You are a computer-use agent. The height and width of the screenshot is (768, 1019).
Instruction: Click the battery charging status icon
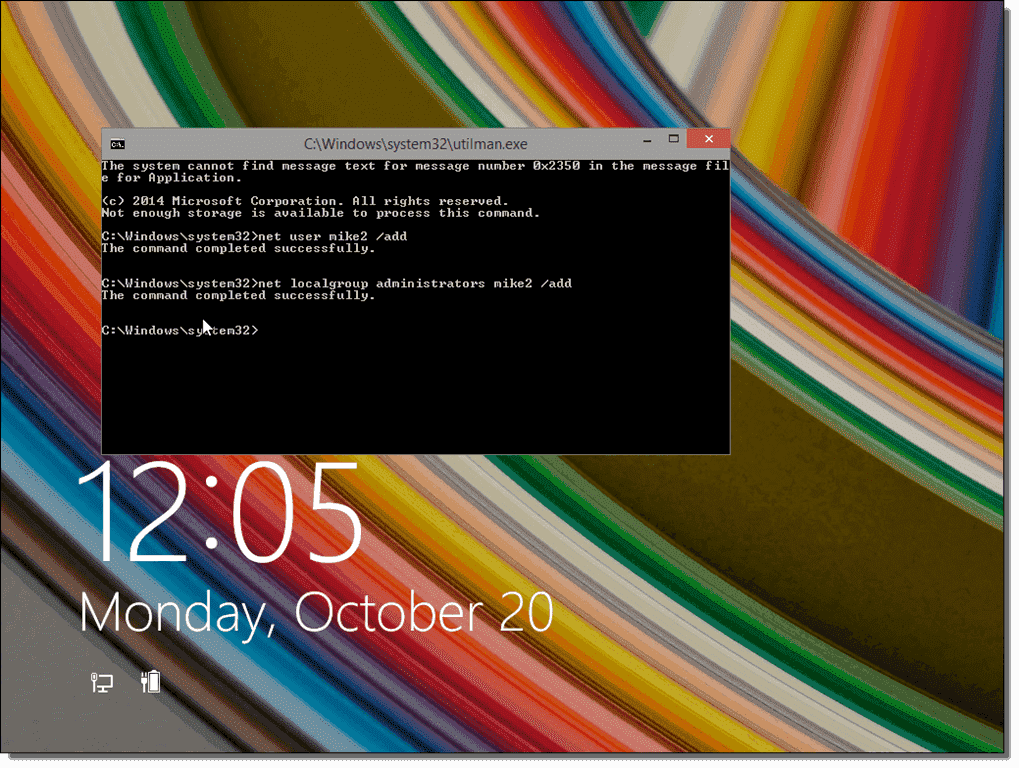click(x=150, y=682)
